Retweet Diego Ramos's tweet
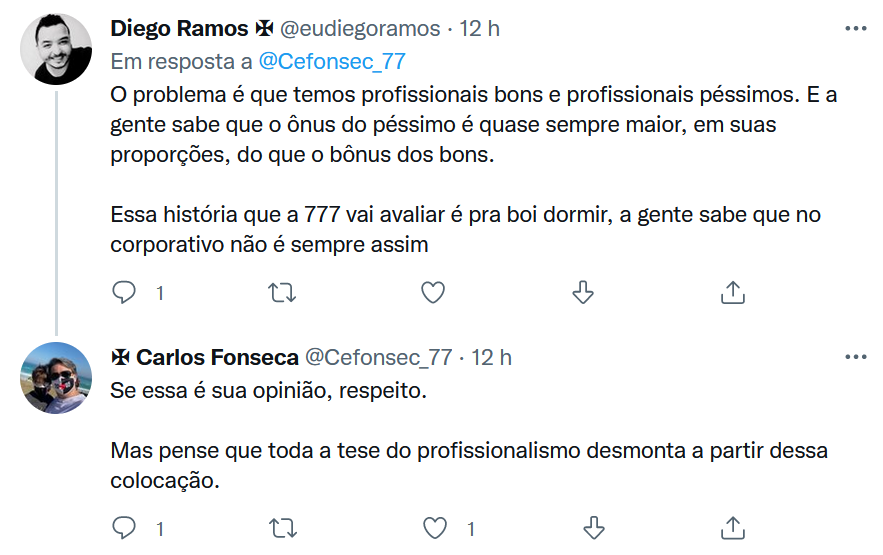 click(x=283, y=292)
